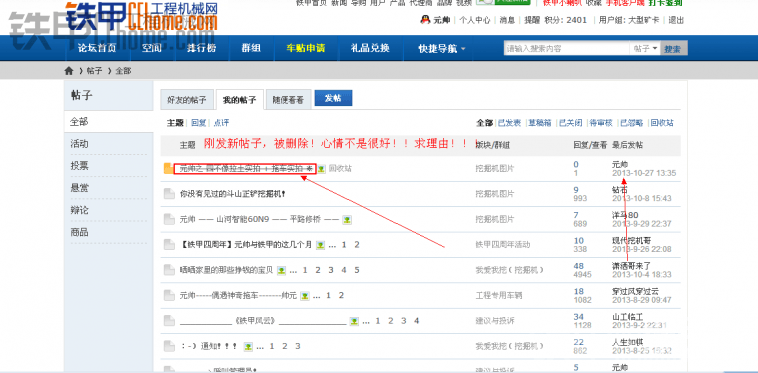Click image attachment icon before 回收站 label
This screenshot has width=758, height=373.
pos(321,169)
